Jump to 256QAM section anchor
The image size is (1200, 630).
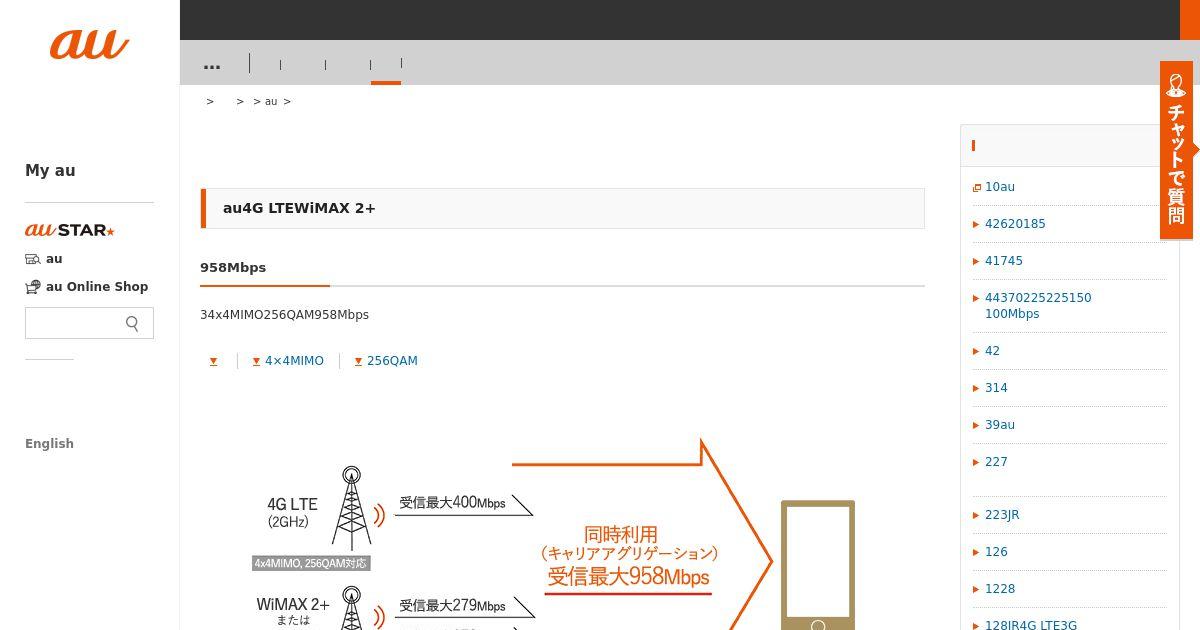(x=392, y=361)
